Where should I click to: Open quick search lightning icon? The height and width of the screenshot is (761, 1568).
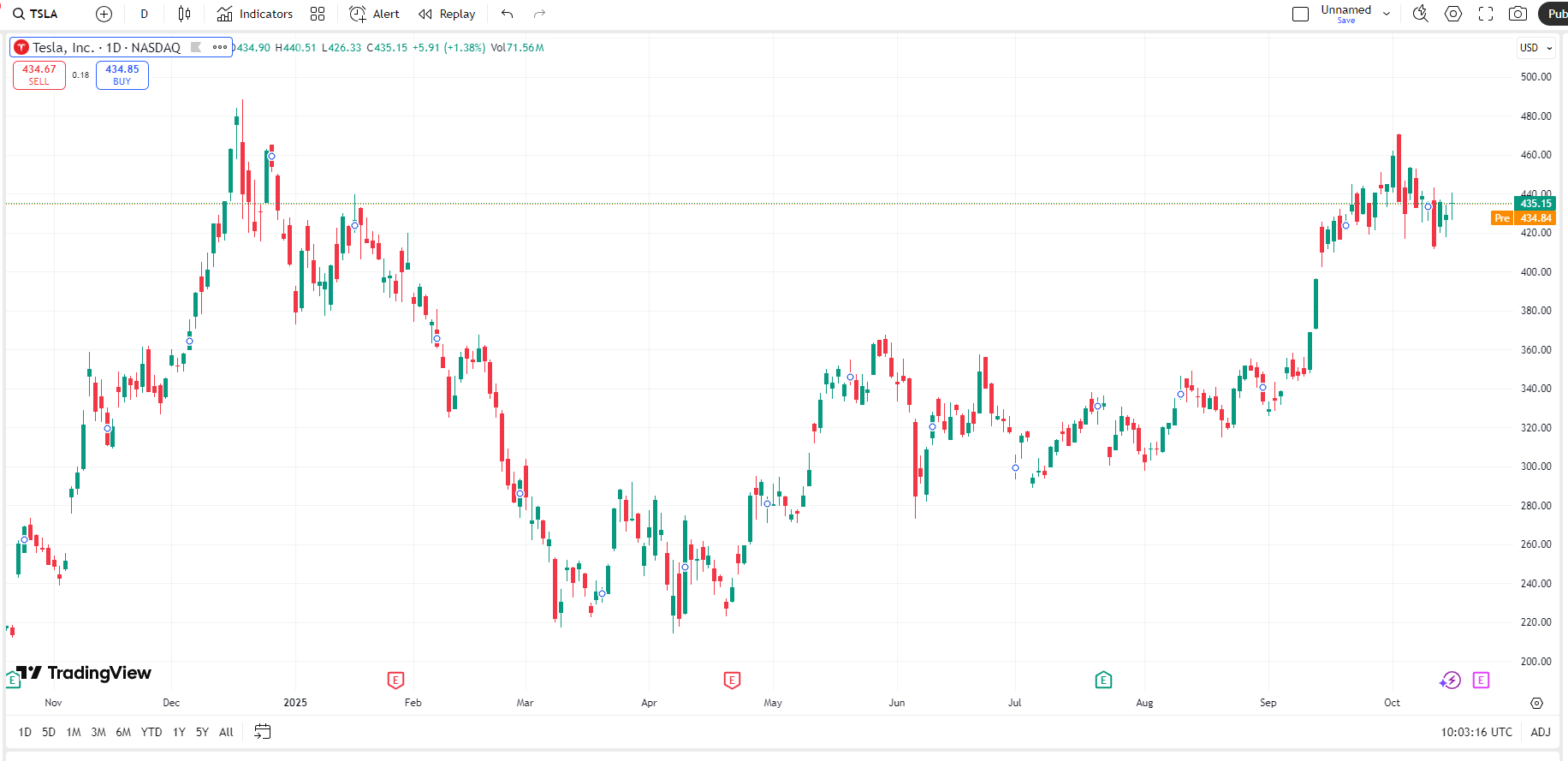click(x=1421, y=14)
